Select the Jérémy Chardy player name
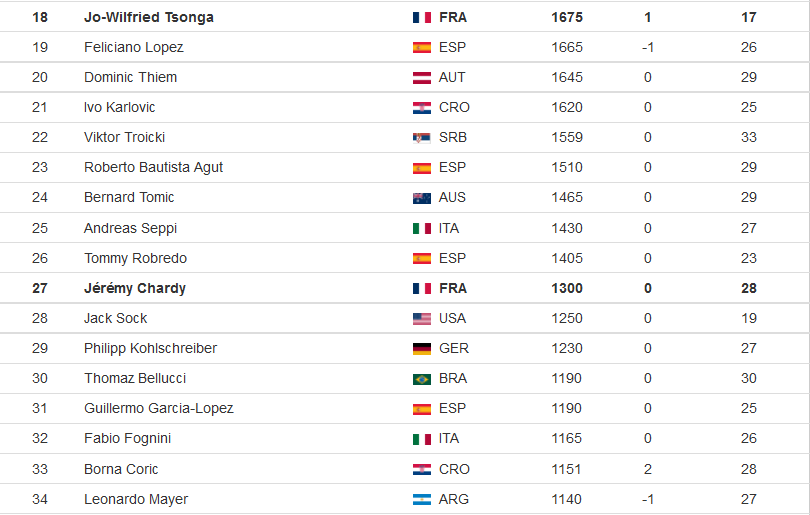The image size is (810, 515). pyautogui.click(x=135, y=288)
